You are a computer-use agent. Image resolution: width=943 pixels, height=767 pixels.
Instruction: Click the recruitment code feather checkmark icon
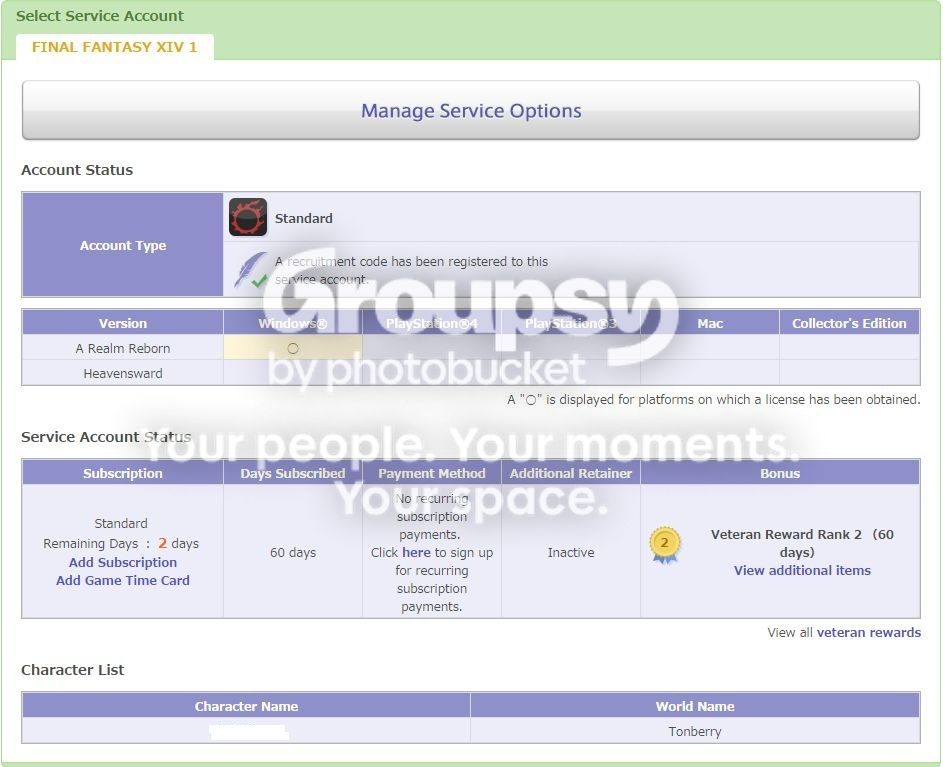click(x=251, y=271)
